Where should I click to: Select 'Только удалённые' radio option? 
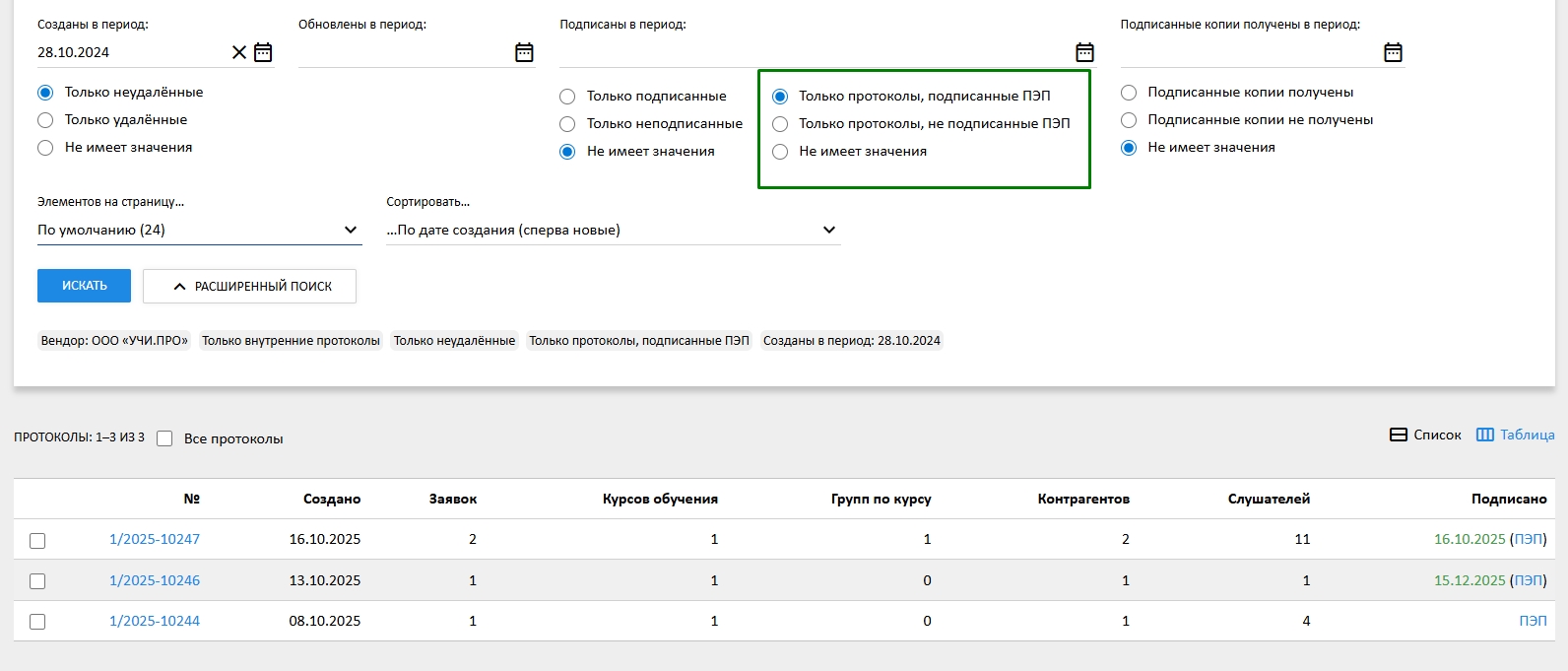pos(45,120)
